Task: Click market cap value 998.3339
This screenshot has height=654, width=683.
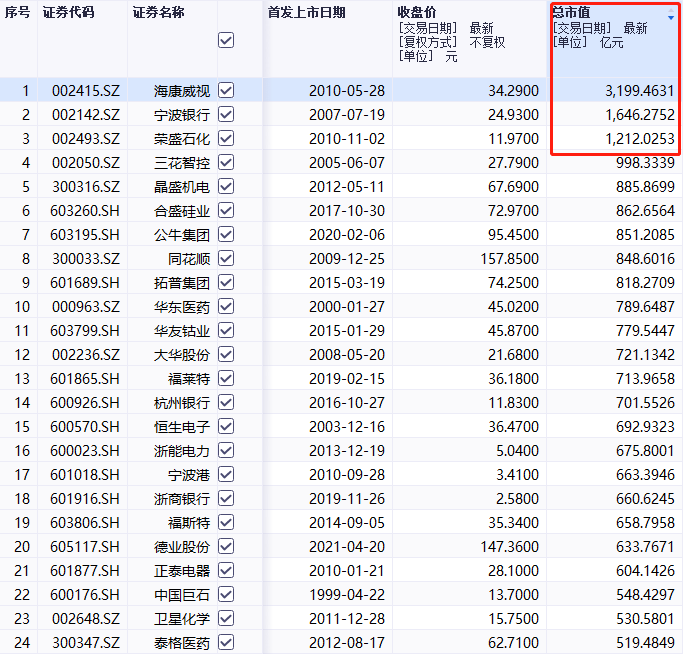Action: click(645, 163)
